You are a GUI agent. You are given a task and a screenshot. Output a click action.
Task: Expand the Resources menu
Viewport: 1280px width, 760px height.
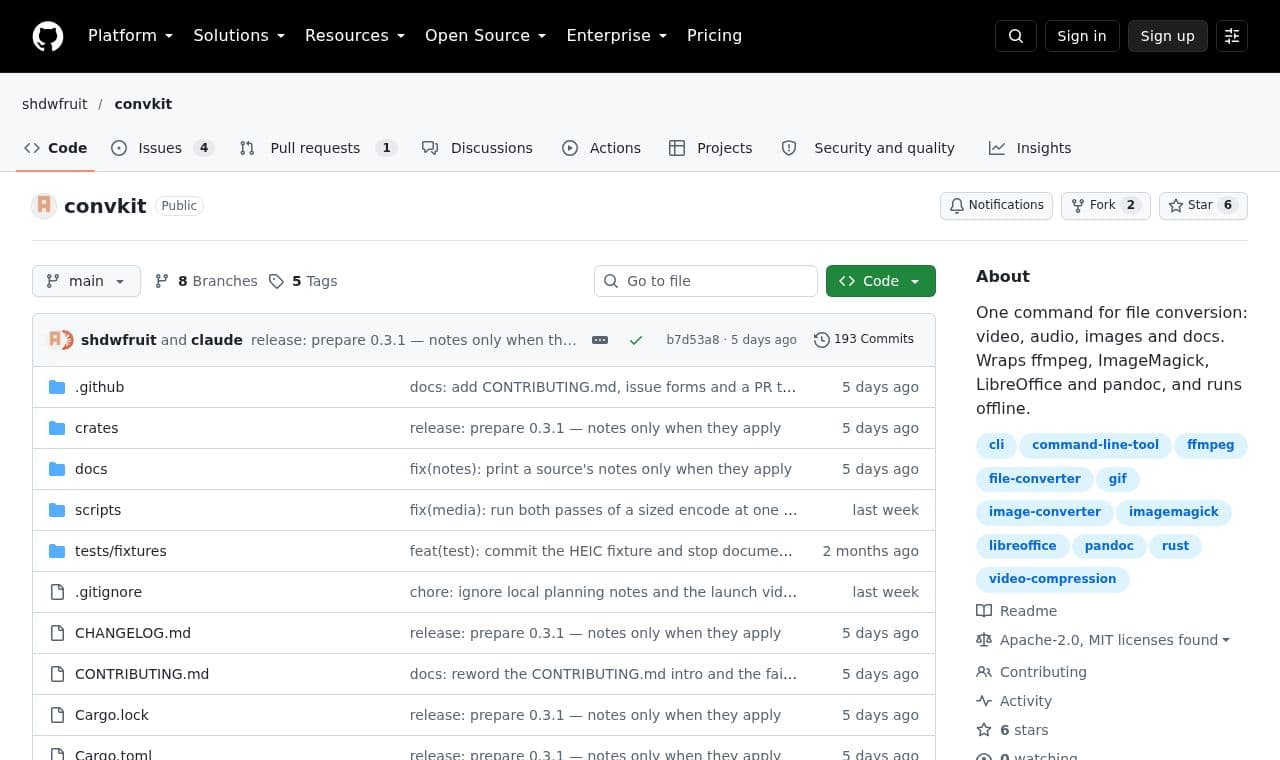[355, 36]
